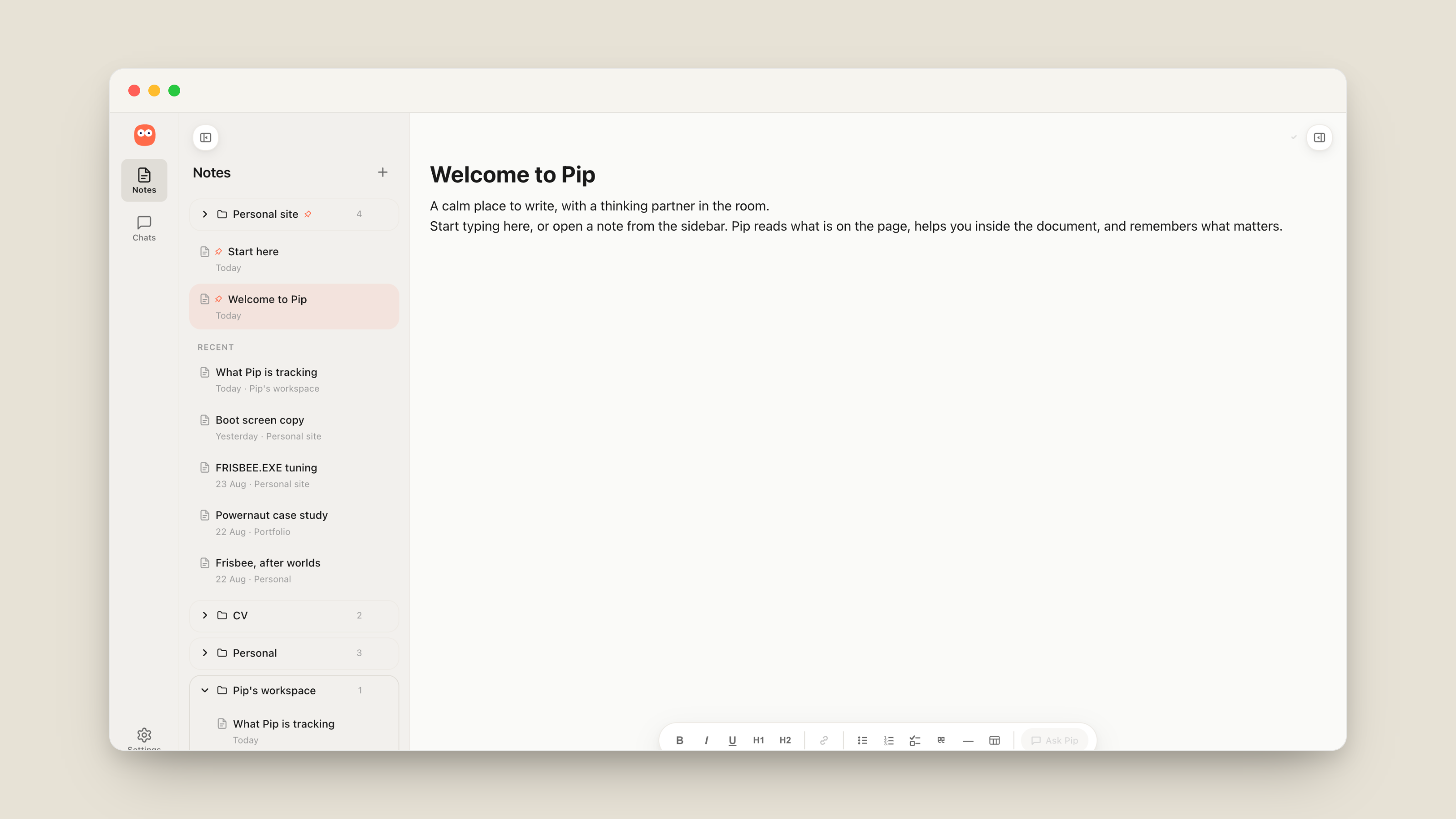Click the Pip owl logo icon
This screenshot has height=819, width=1456.
click(x=144, y=135)
